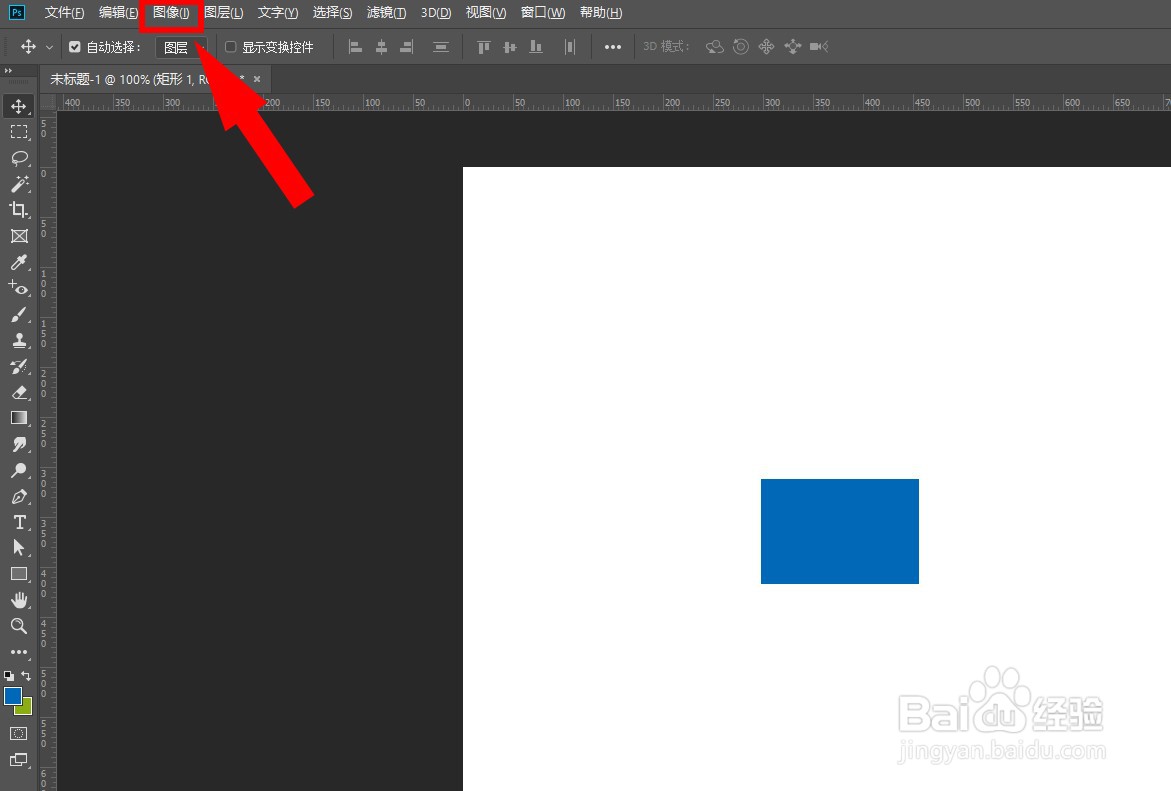Select the Horizontal Type tool

click(19, 522)
